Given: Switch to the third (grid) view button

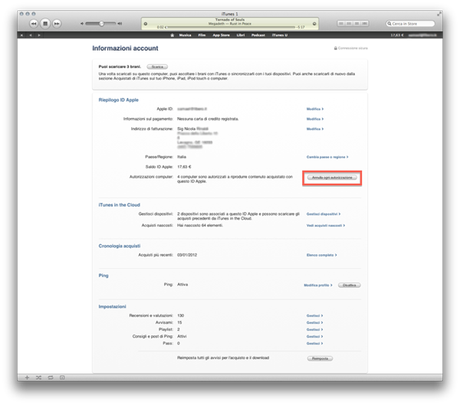Looking at the screenshot, I should coord(357,24).
